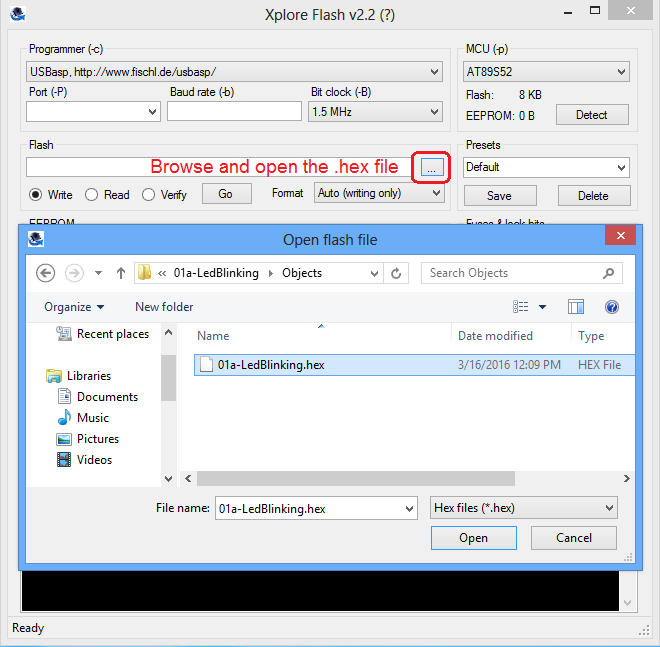Click the back arrow in file dialog
Screen dimensions: 660x647
click(x=45, y=273)
